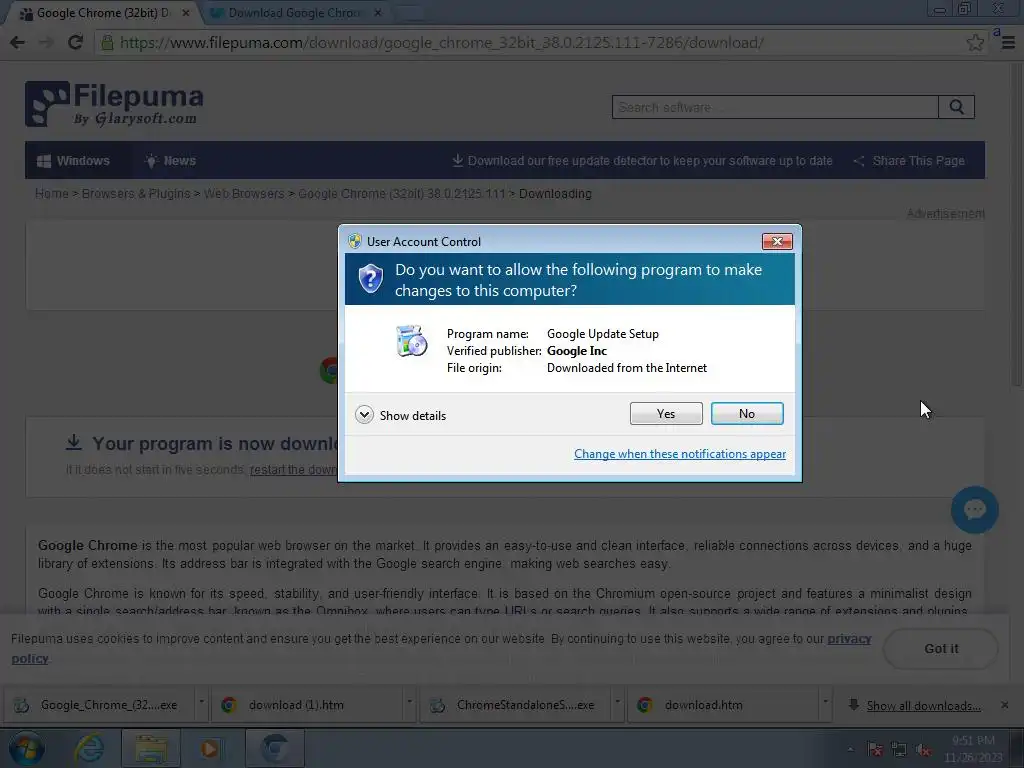Close the downloads bar

[1004, 705]
